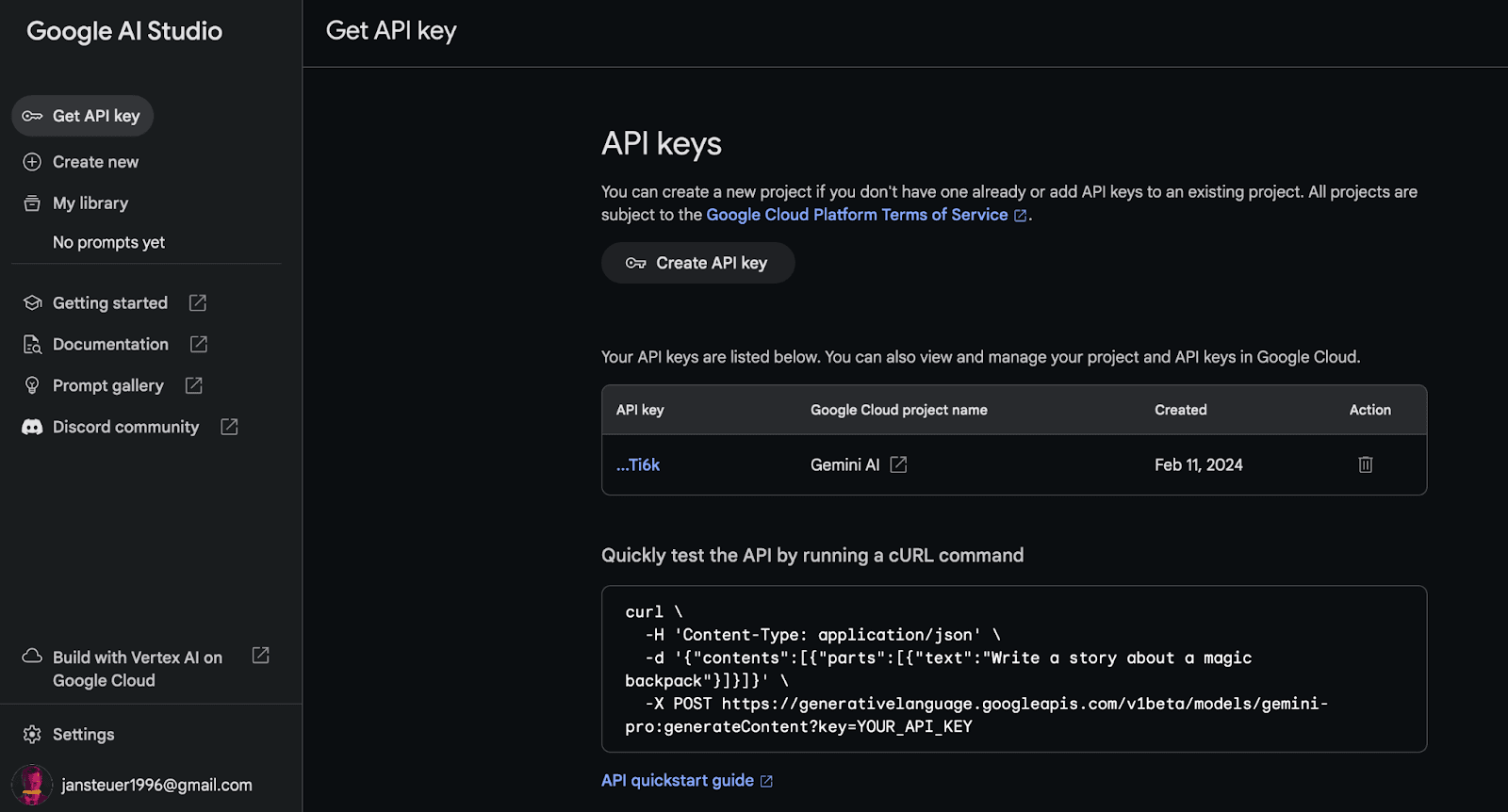
Task: Select Get API key in the sidebar
Action: 83,116
